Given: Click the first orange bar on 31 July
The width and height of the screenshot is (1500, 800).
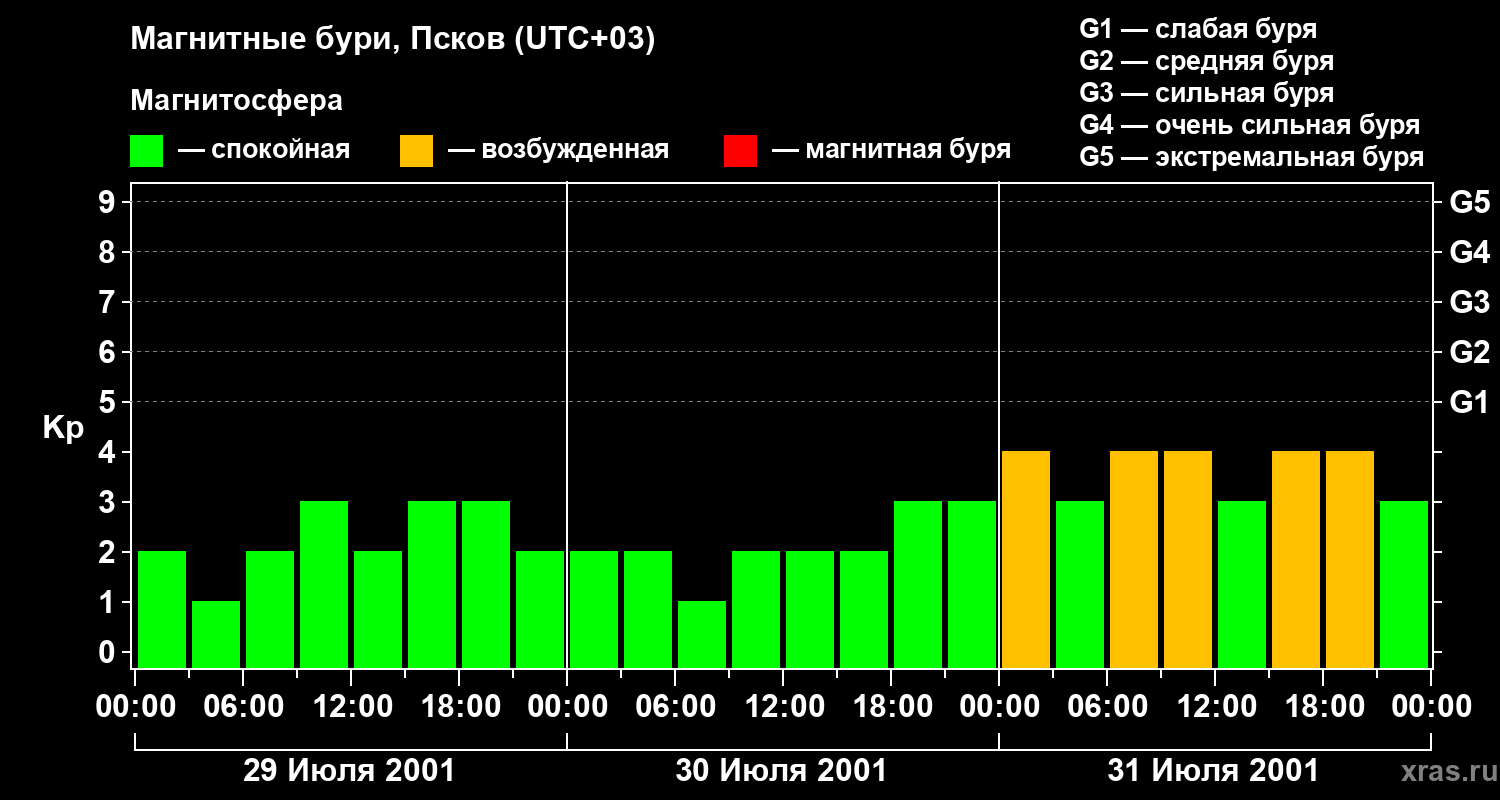Looking at the screenshot, I should point(1026,559).
